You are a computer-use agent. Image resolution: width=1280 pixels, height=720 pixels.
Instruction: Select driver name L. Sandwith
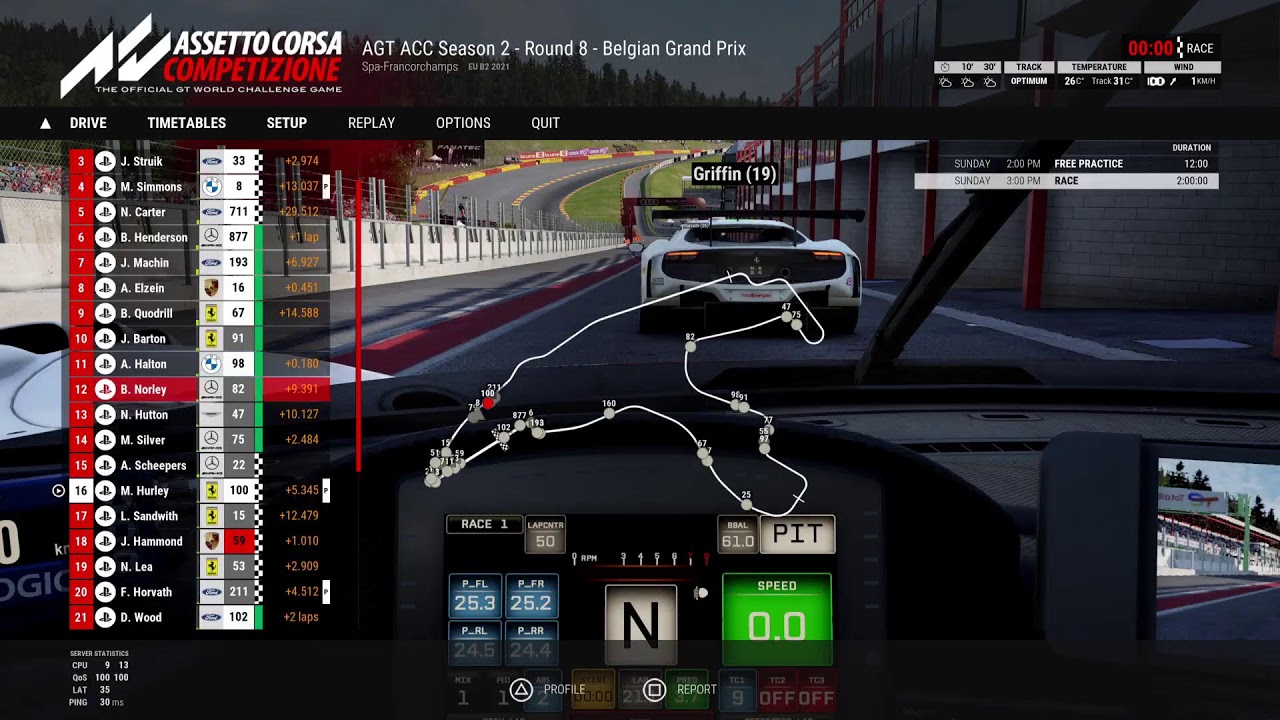149,516
